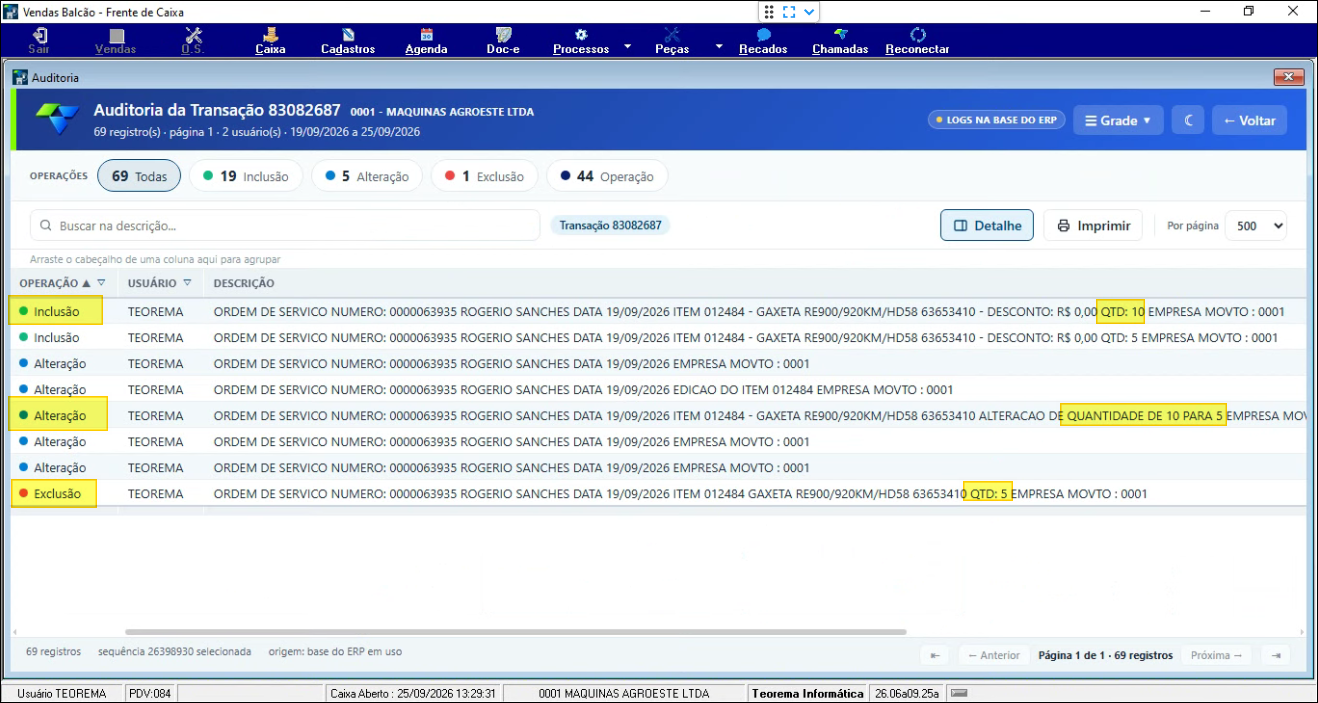Click the filter icon on USUÁRIO column
This screenshot has width=1318, height=703.
tap(188, 283)
